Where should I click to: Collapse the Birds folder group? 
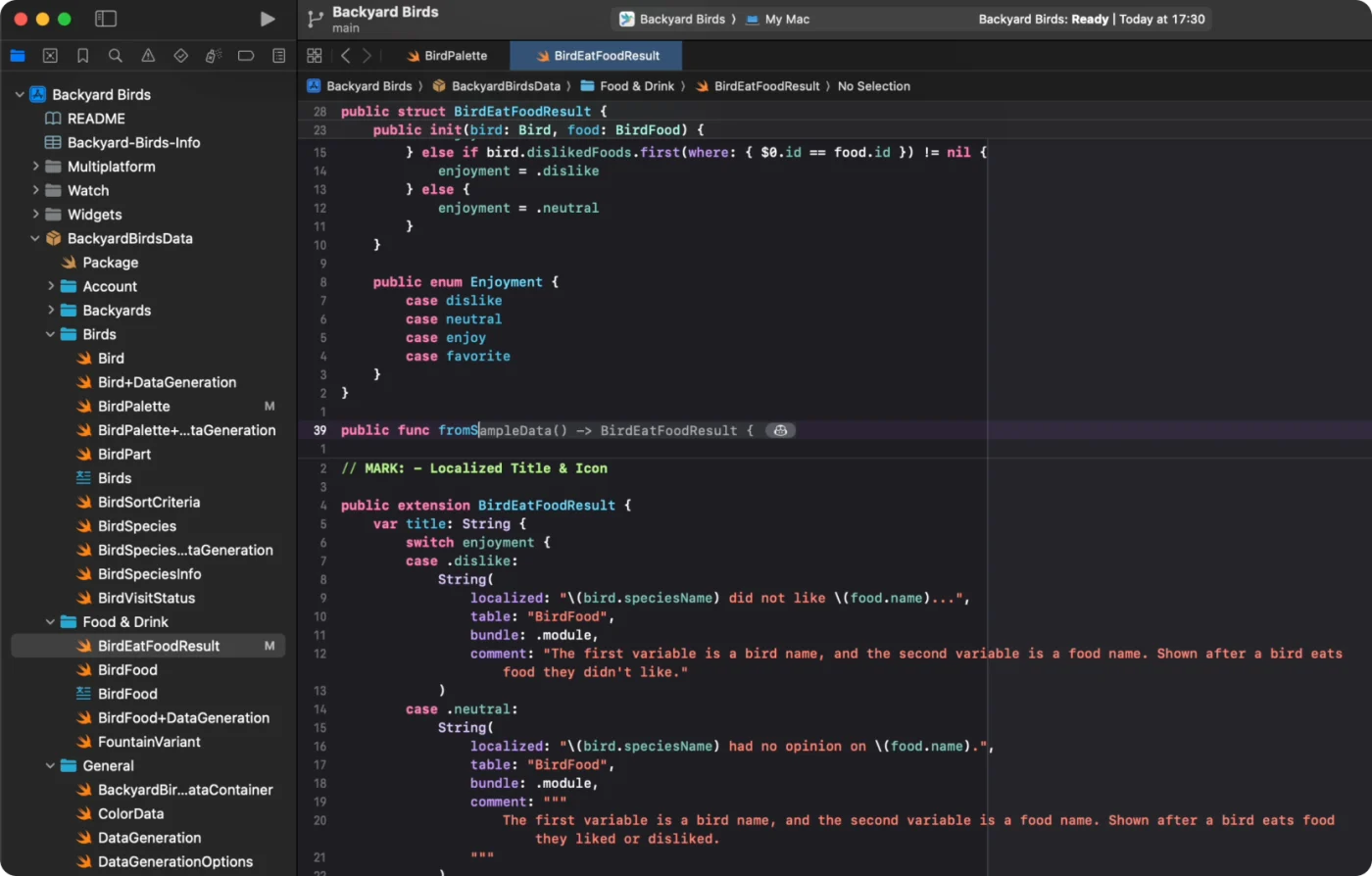click(x=51, y=334)
